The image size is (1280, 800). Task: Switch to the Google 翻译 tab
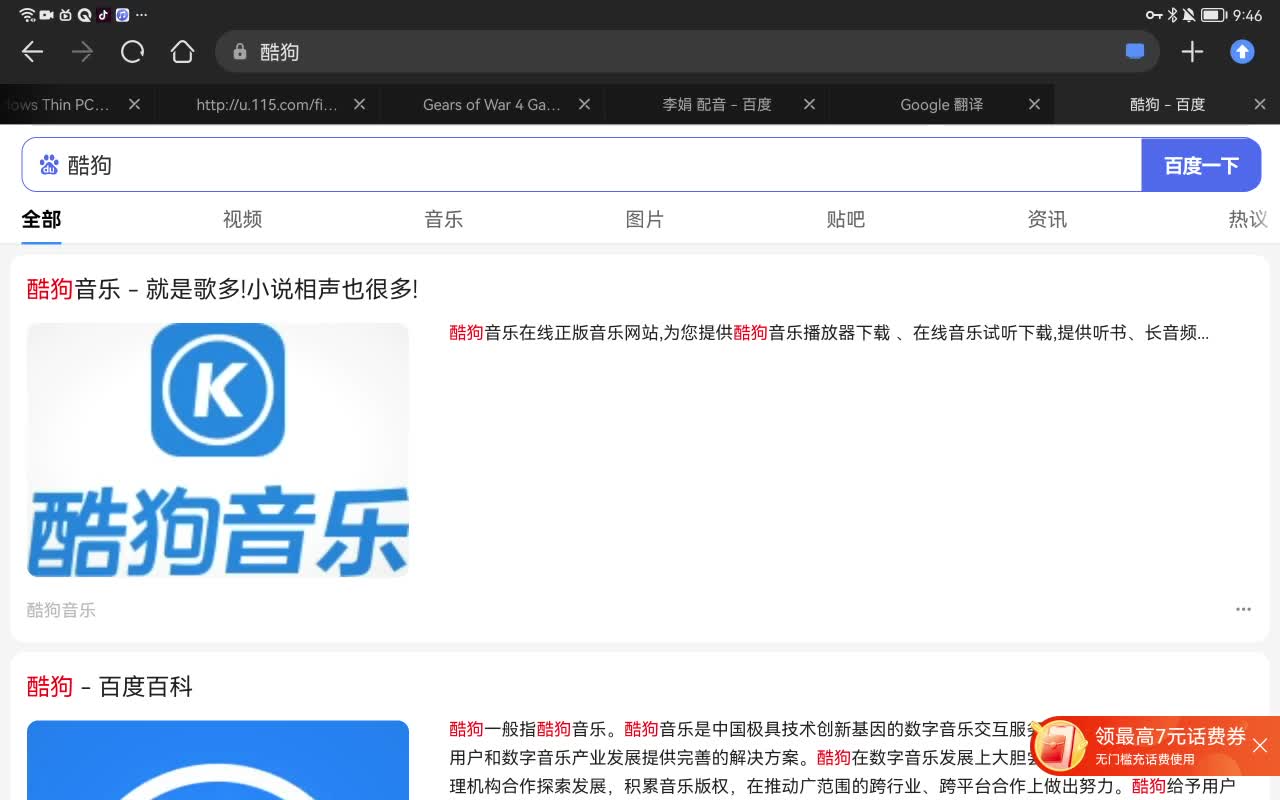coord(940,104)
